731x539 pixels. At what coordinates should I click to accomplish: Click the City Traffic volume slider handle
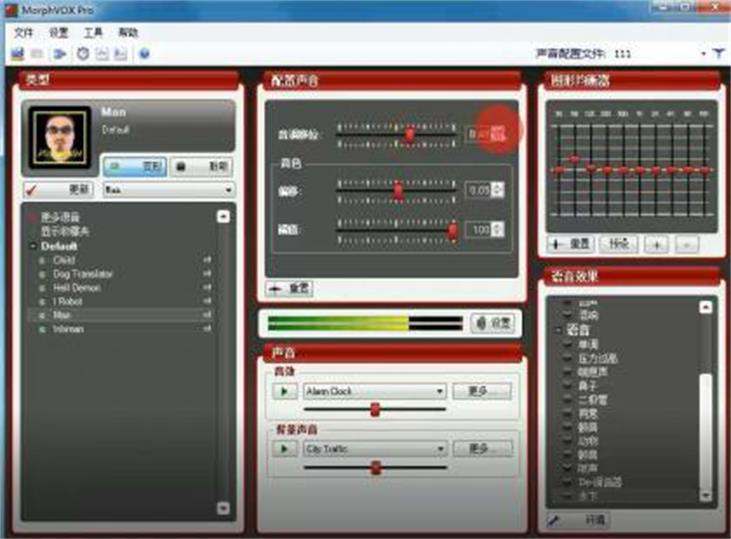point(376,468)
